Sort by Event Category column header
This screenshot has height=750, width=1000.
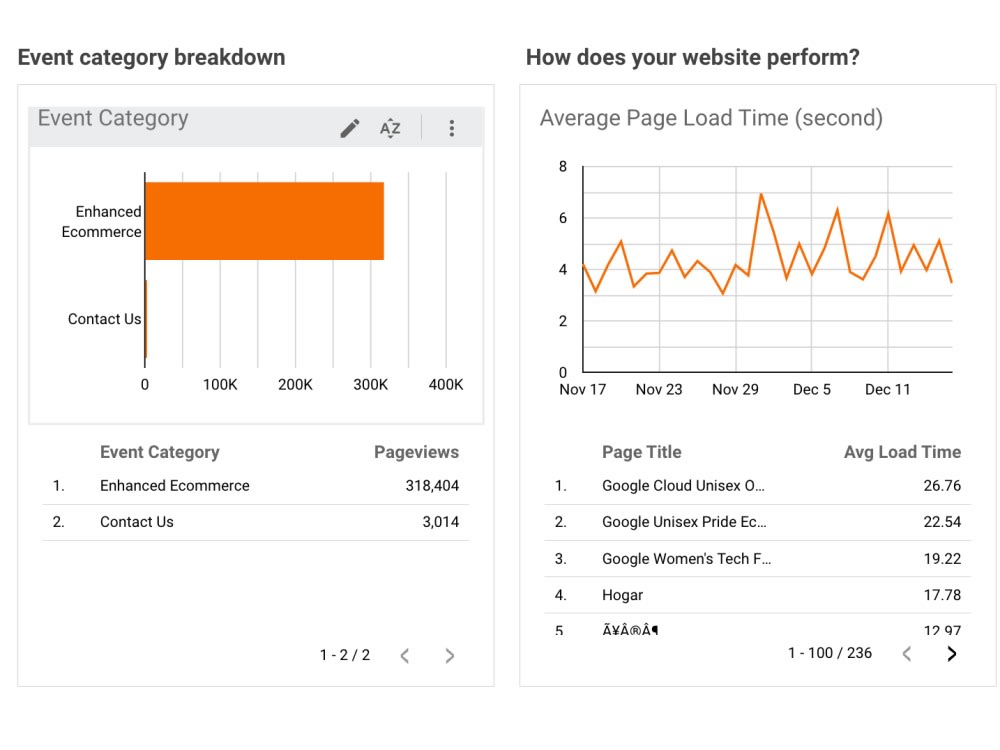(159, 452)
